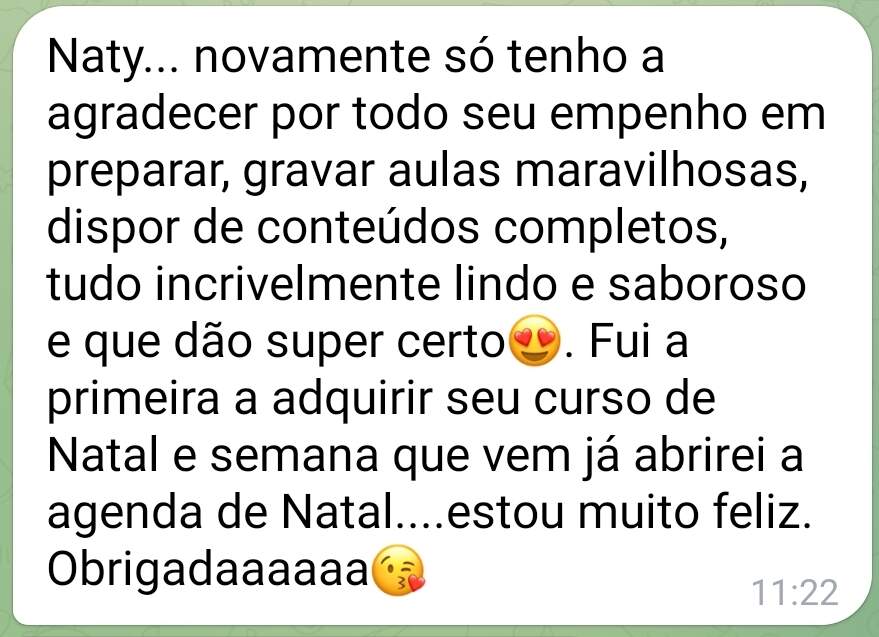Click the name 'Naty' at message start
Image resolution: width=879 pixels, height=637 pixels.
point(96,59)
